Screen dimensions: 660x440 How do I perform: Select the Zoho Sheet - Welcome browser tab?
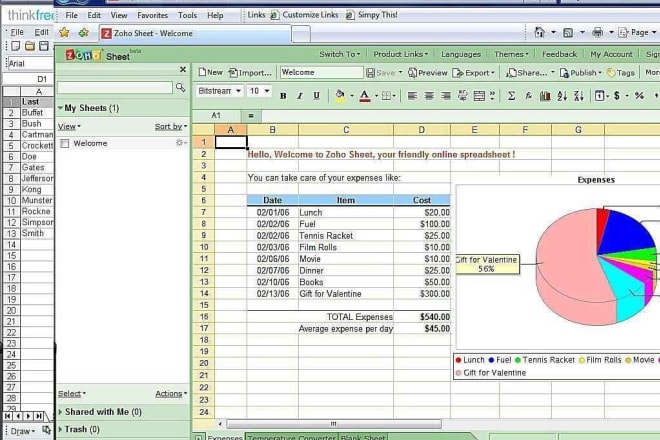coord(195,33)
